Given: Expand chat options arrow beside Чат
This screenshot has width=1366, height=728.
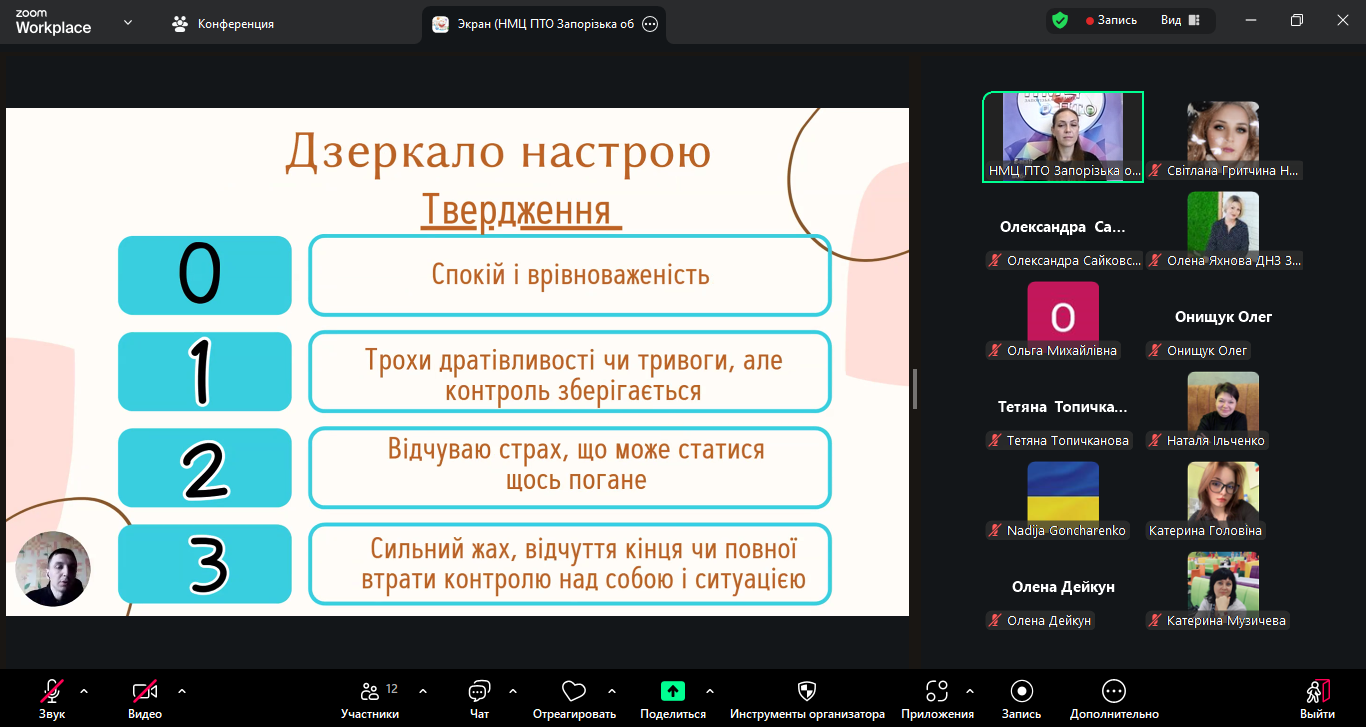Looking at the screenshot, I should pos(513,691).
